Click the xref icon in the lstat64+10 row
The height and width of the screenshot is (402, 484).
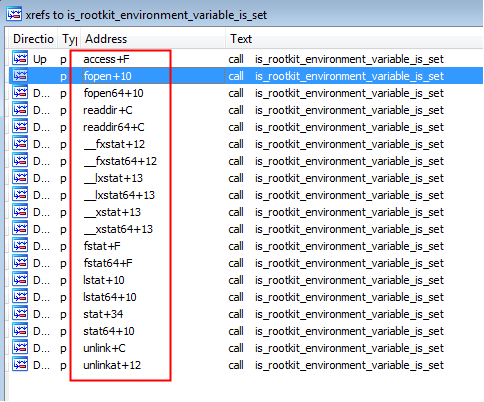point(20,296)
